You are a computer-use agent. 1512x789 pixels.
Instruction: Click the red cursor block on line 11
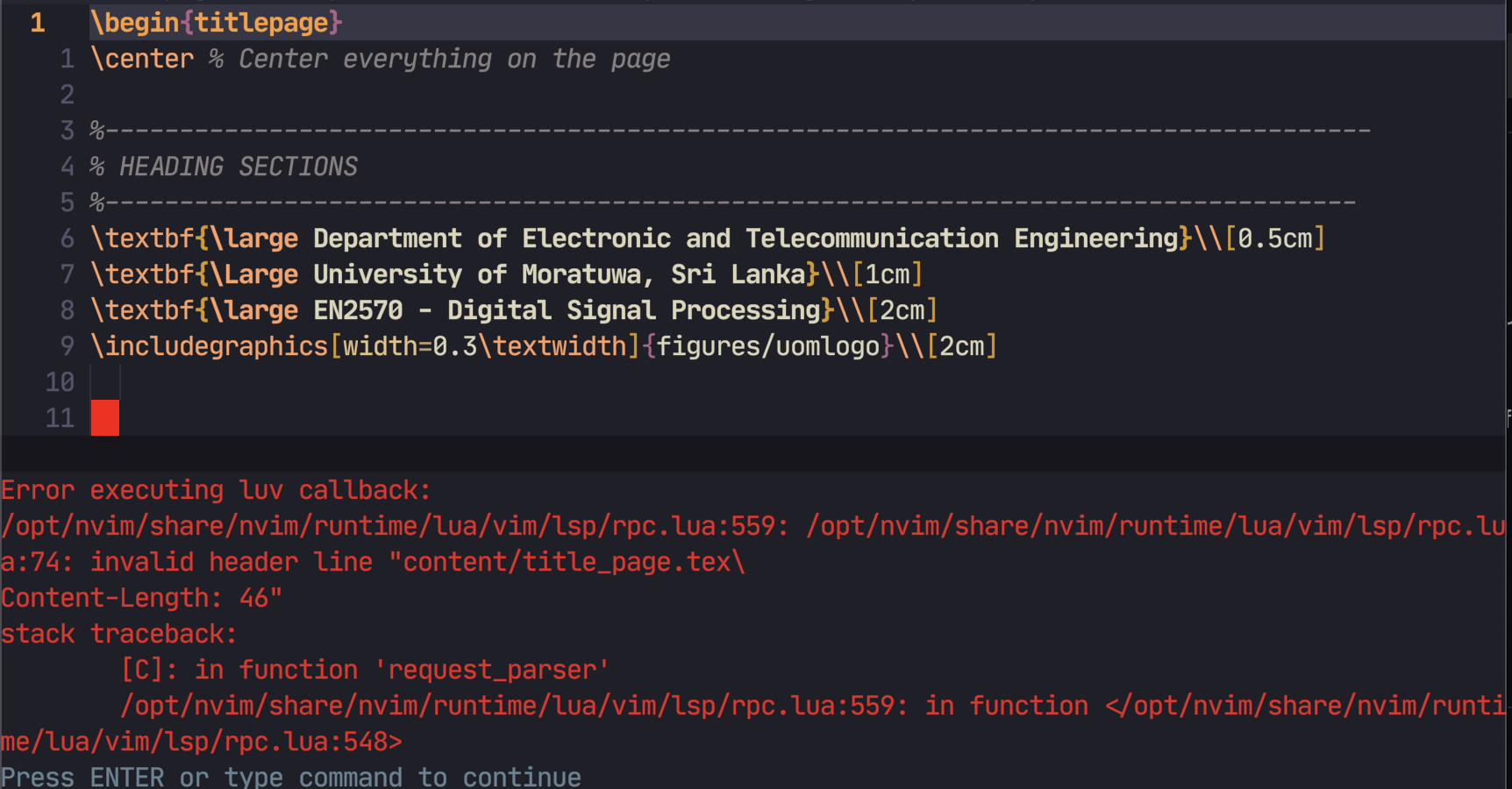click(105, 418)
